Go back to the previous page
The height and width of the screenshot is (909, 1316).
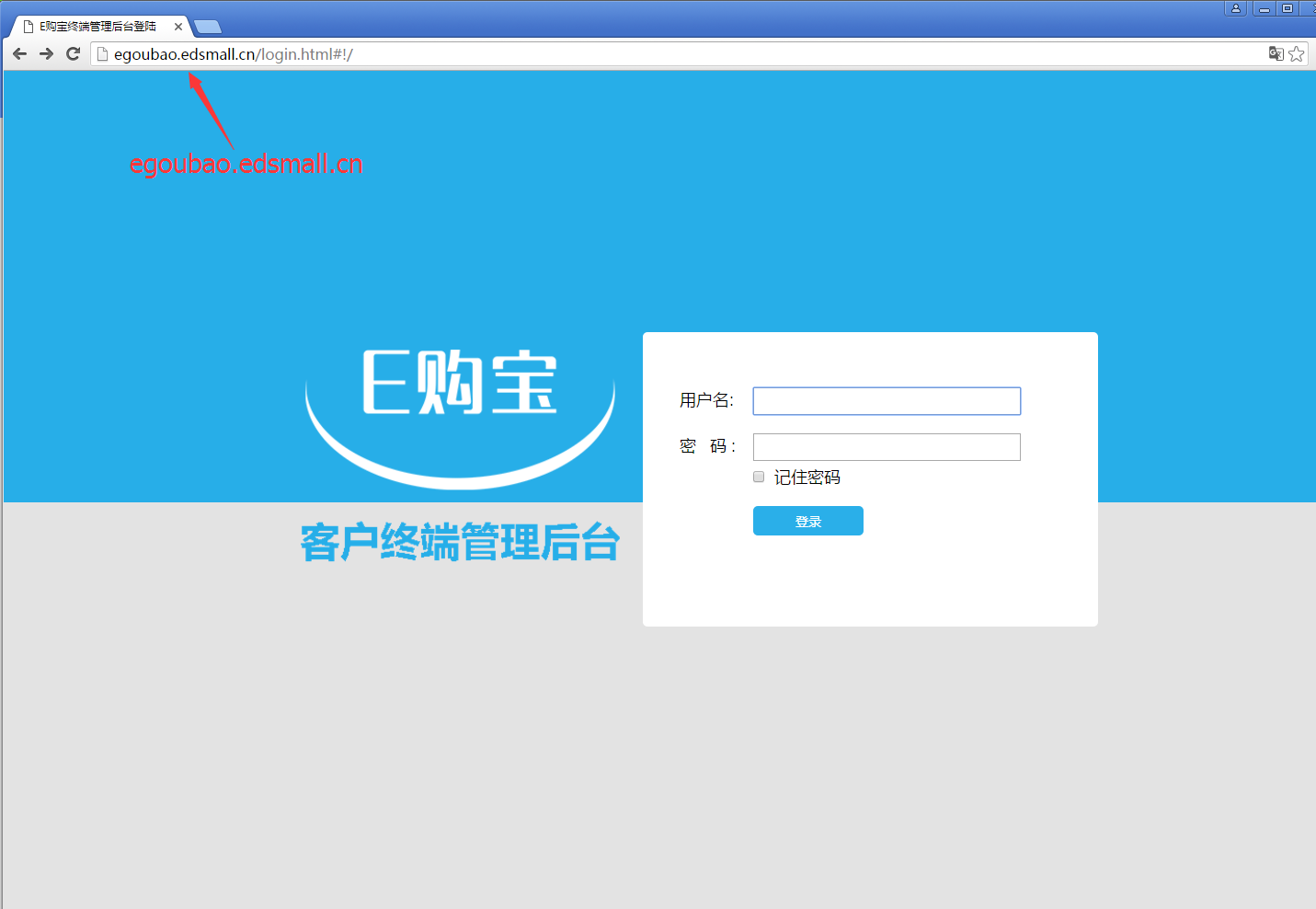click(x=19, y=54)
